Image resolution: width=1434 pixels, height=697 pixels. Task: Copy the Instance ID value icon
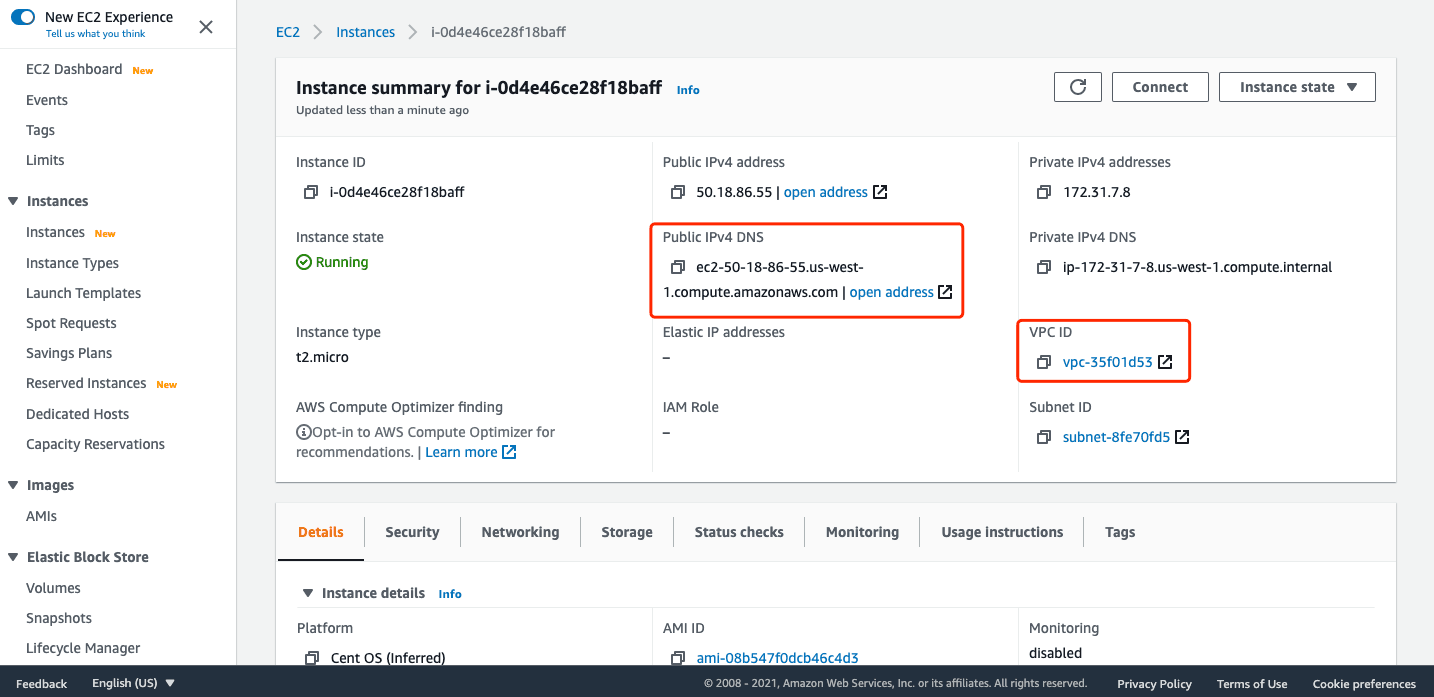(310, 192)
